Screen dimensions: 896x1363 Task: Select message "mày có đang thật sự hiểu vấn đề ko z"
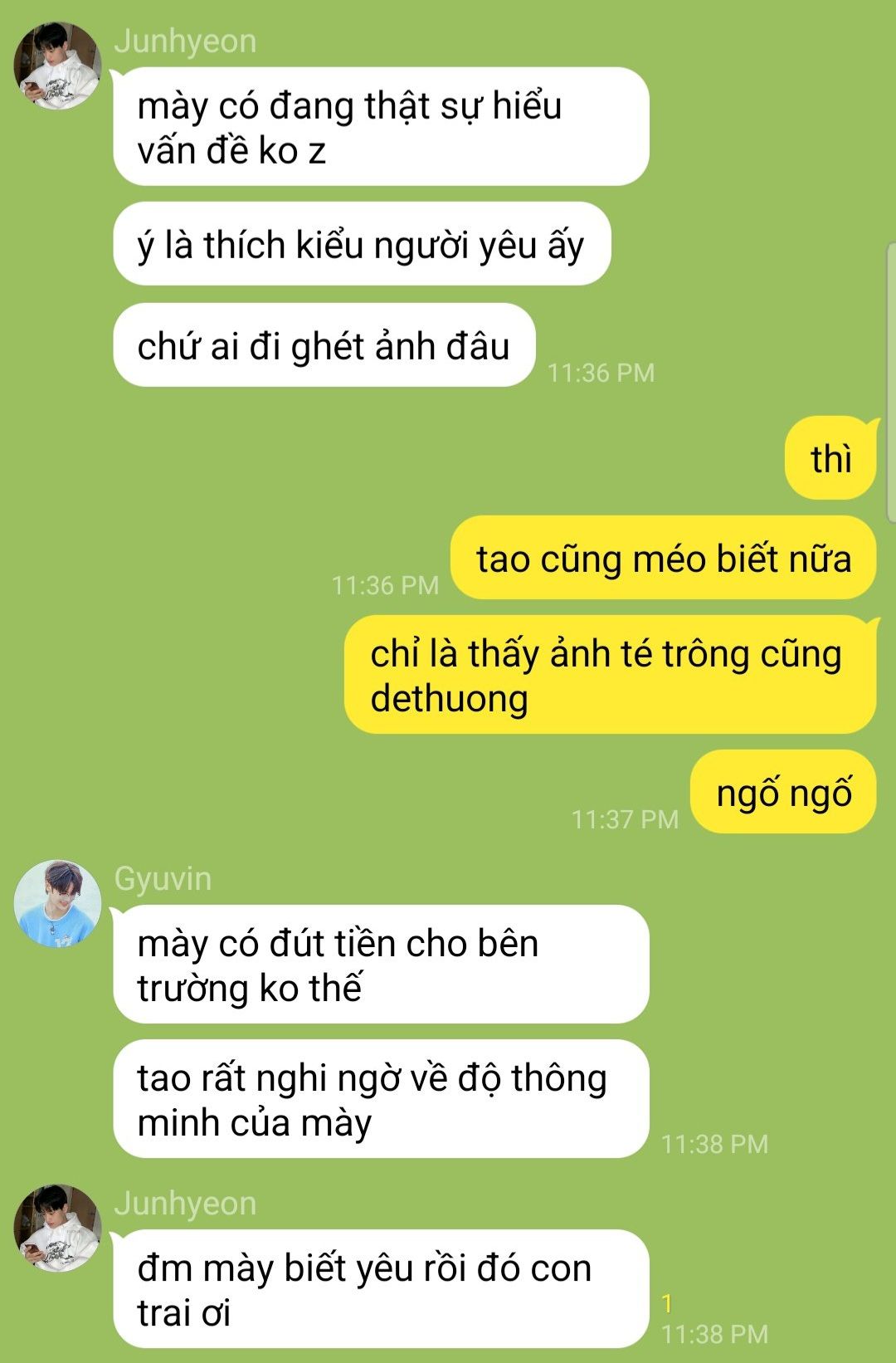381,127
